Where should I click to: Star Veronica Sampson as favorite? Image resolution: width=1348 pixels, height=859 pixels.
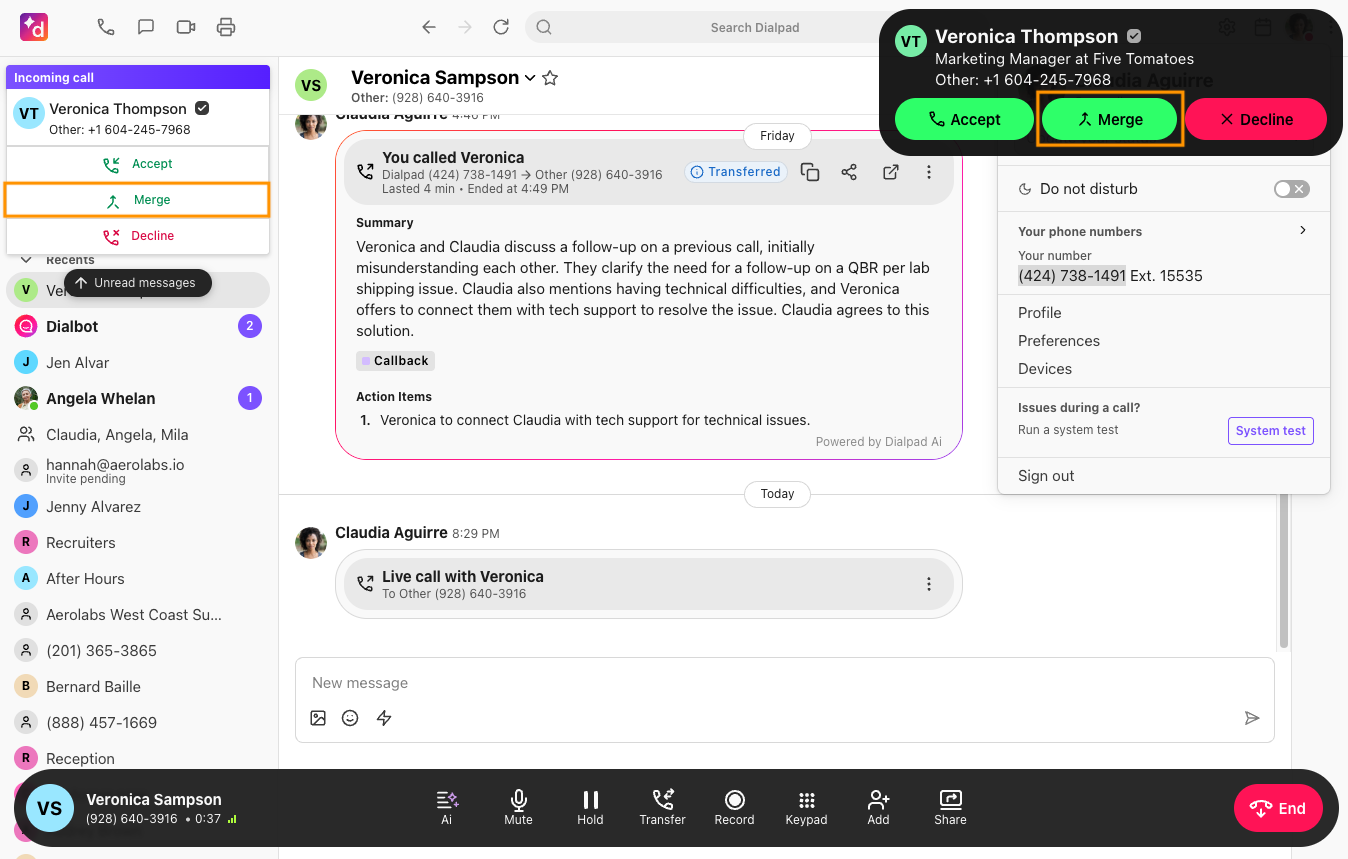[550, 78]
